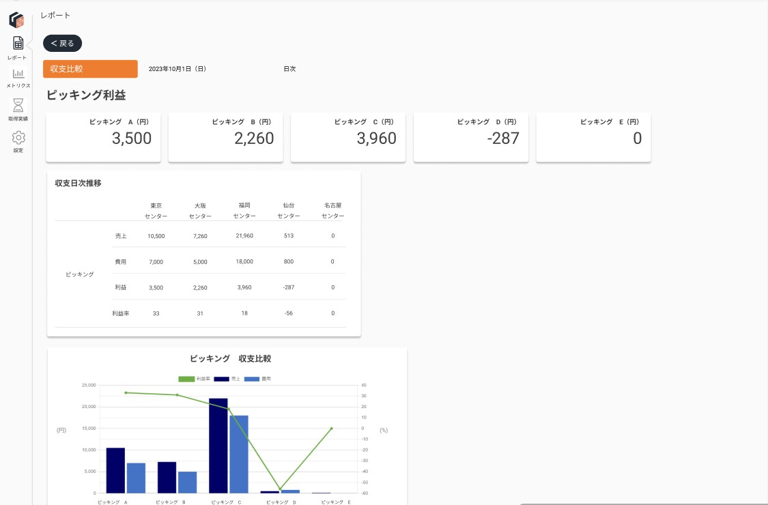Click the 収支日次推移 table title

[x=78, y=183]
